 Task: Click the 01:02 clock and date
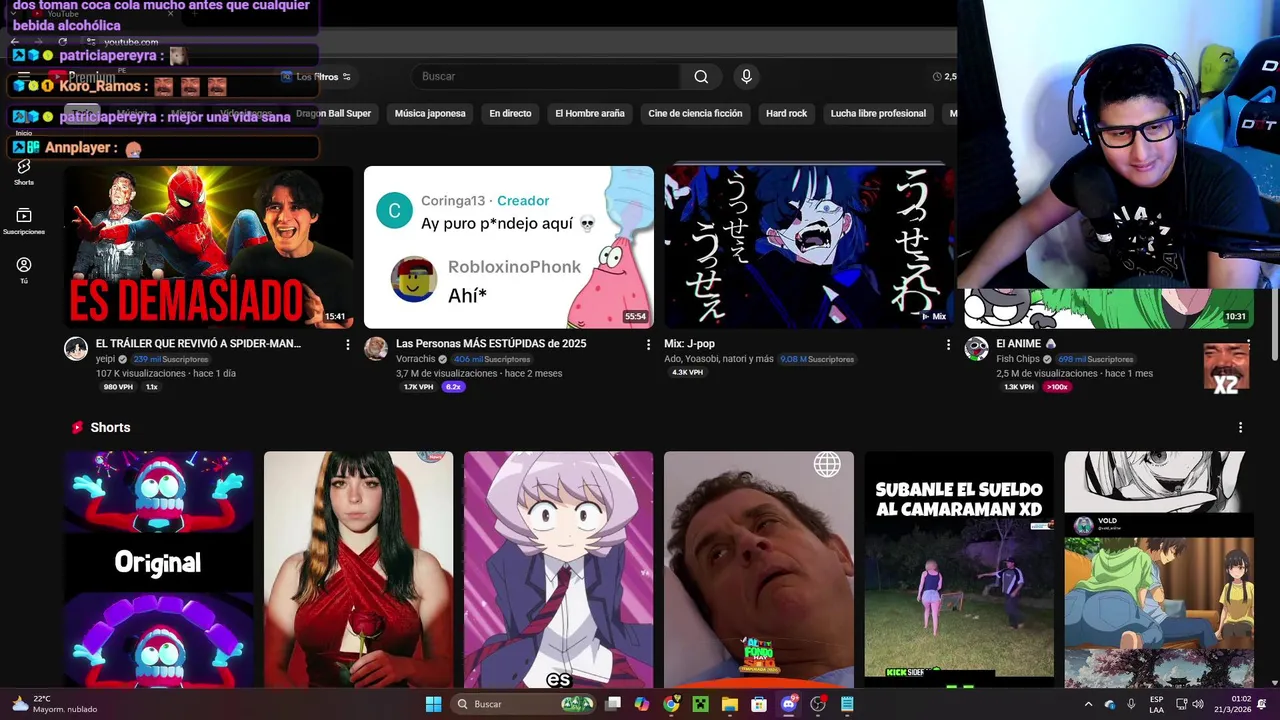pyautogui.click(x=1234, y=704)
